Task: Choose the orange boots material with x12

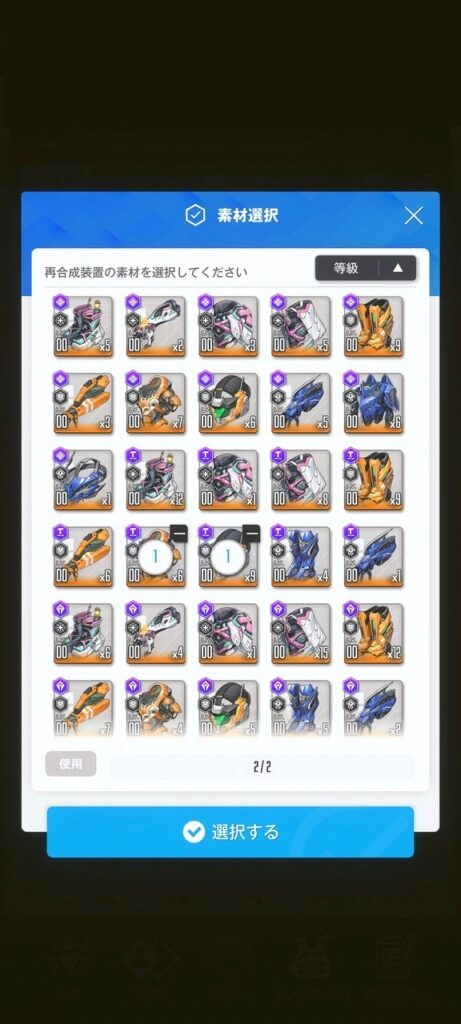Action: point(374,633)
